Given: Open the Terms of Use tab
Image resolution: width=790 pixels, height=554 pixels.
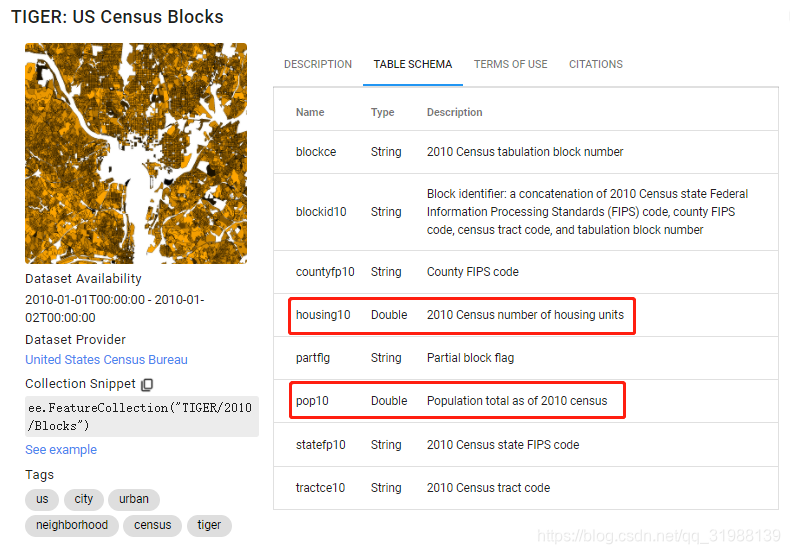Looking at the screenshot, I should (510, 64).
